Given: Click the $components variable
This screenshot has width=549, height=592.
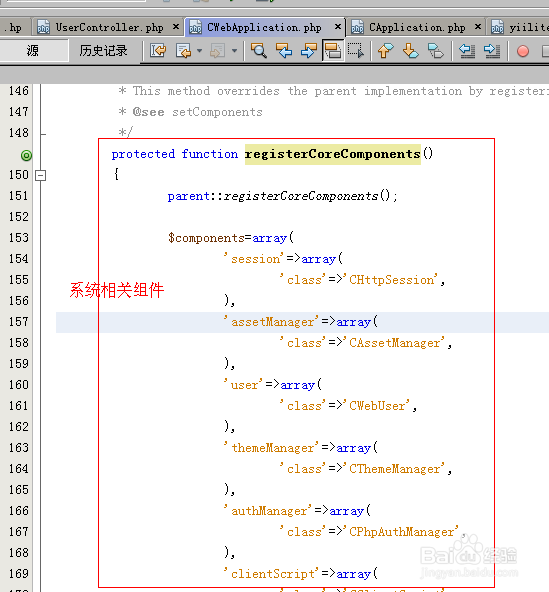Looking at the screenshot, I should click(206, 238).
